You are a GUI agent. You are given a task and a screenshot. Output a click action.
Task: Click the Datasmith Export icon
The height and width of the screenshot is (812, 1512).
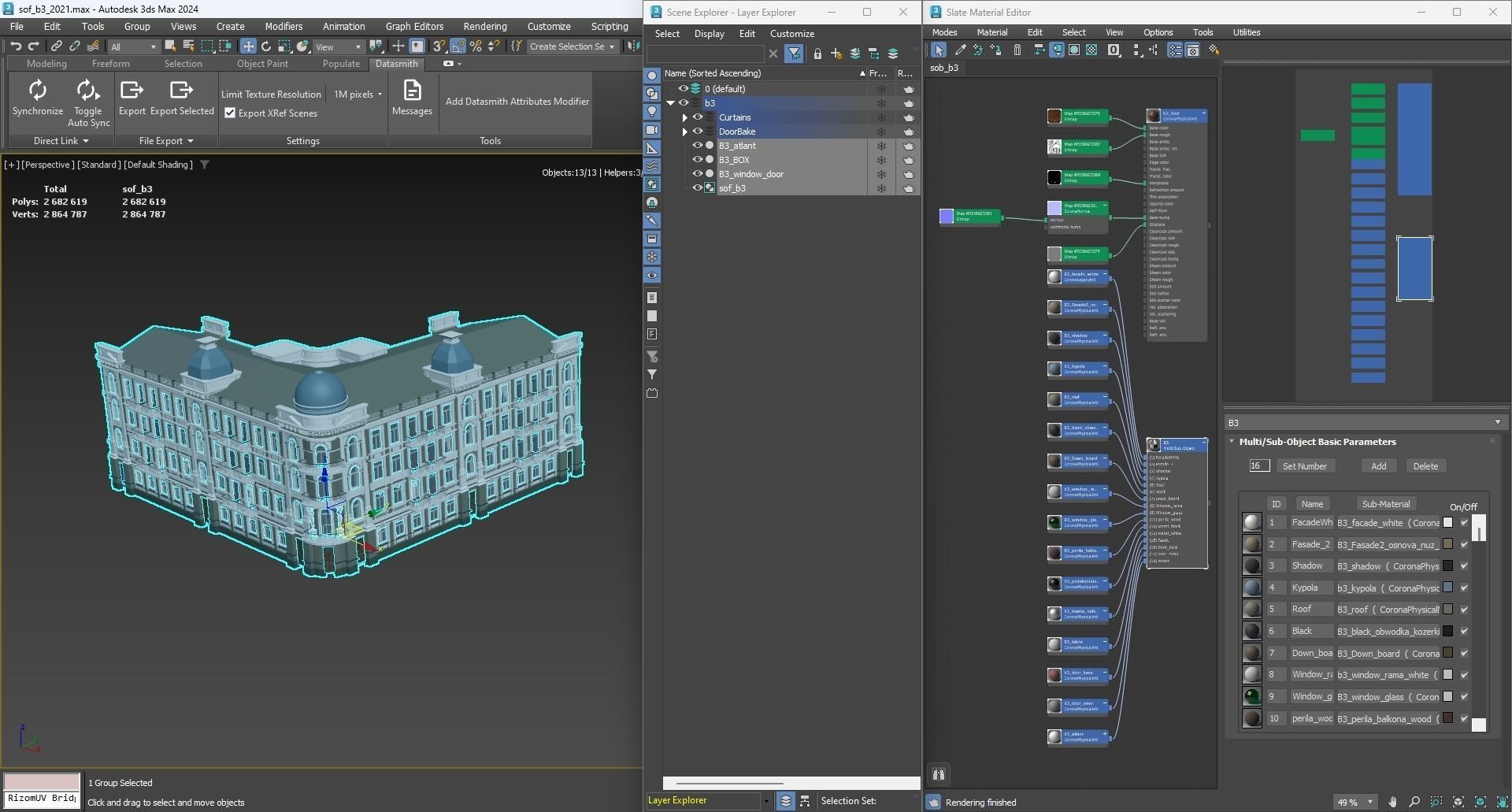[x=132, y=91]
